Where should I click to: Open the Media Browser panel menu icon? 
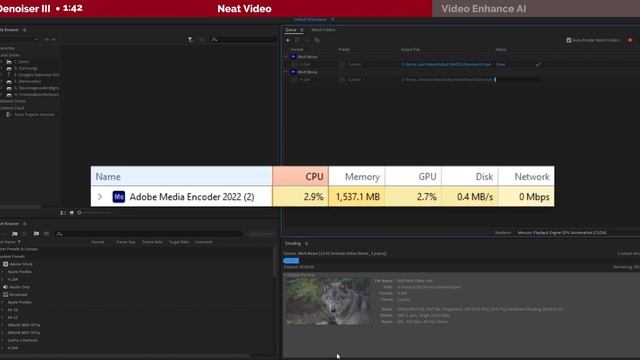(x=24, y=30)
